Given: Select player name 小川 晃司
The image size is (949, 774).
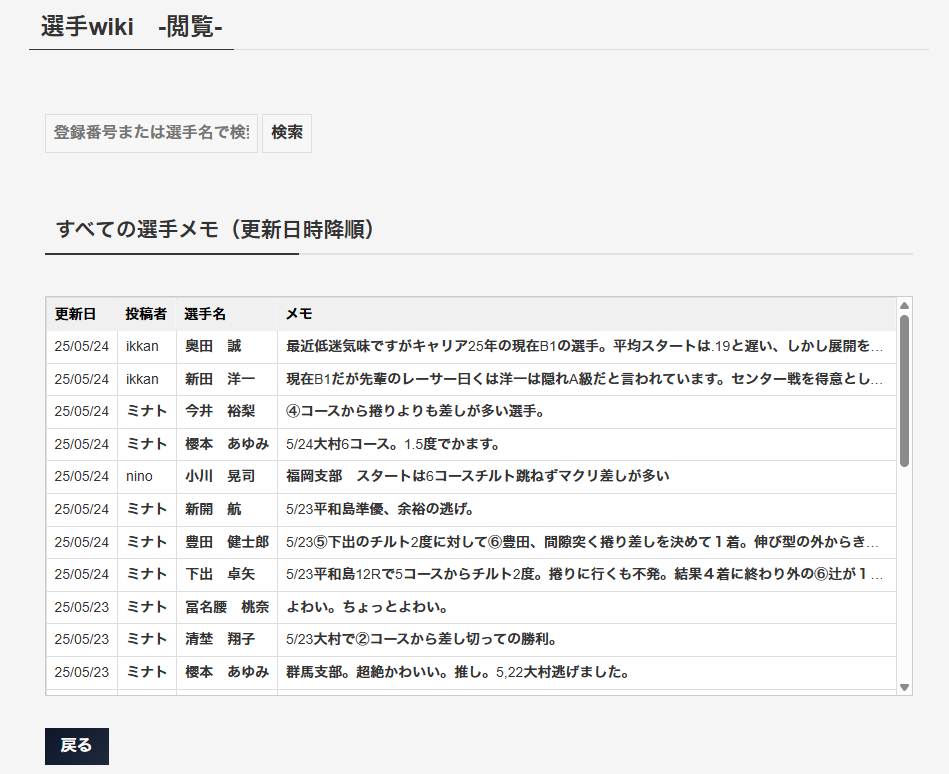Looking at the screenshot, I should [220, 476].
